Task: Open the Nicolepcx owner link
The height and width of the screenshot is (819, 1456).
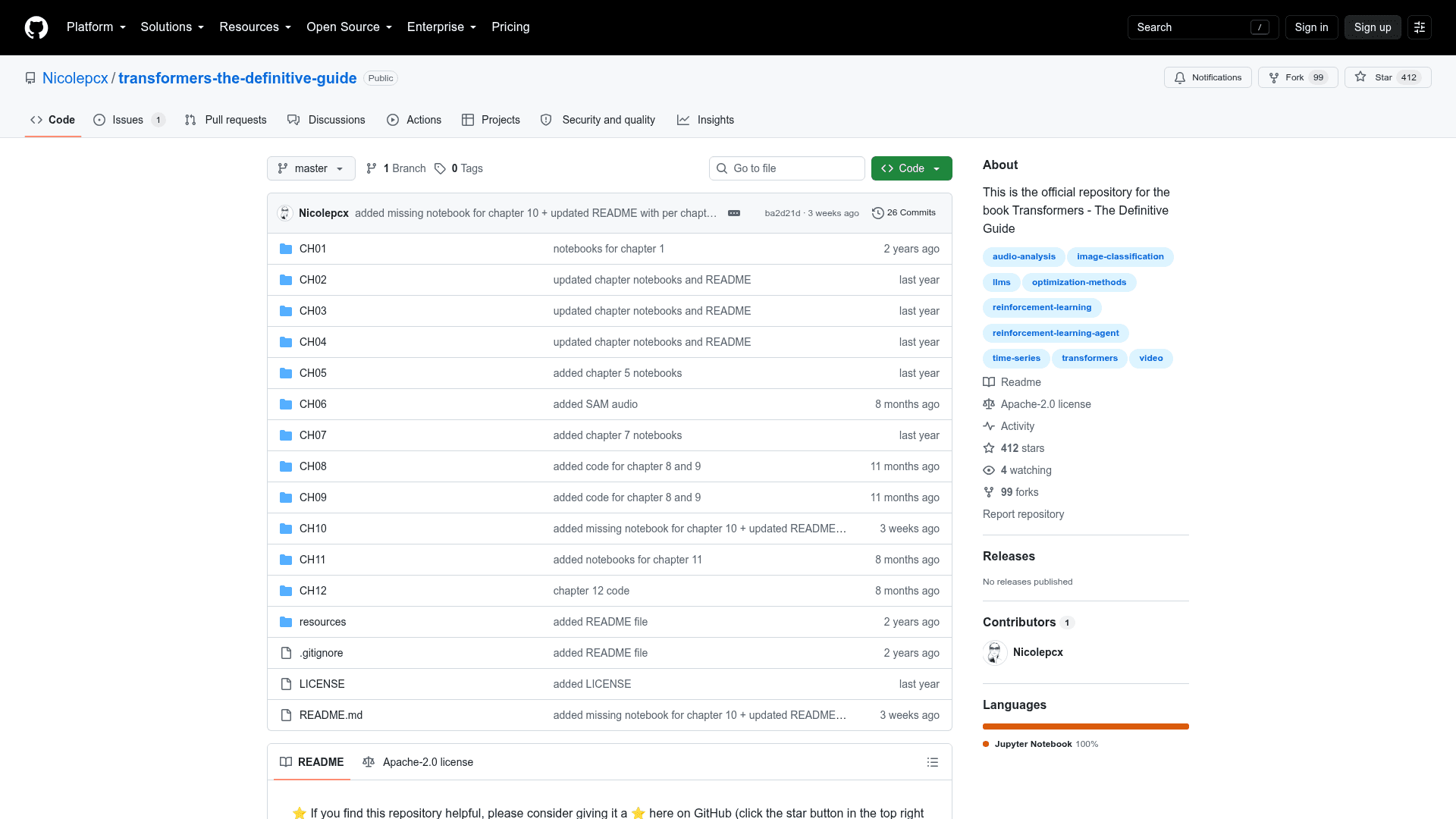Action: 75,78
